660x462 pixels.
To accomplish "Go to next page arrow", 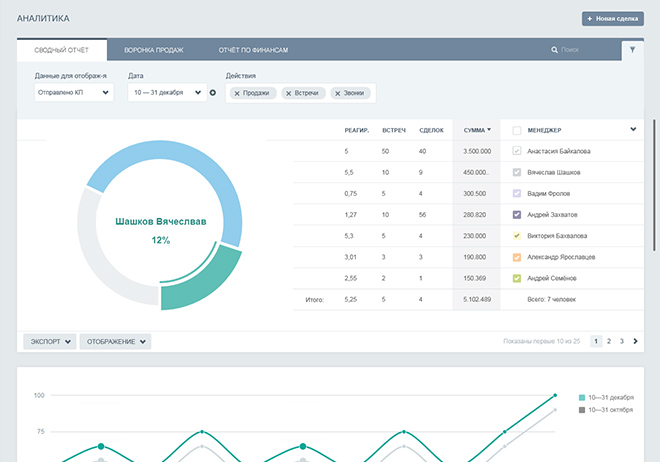I will pos(636,341).
